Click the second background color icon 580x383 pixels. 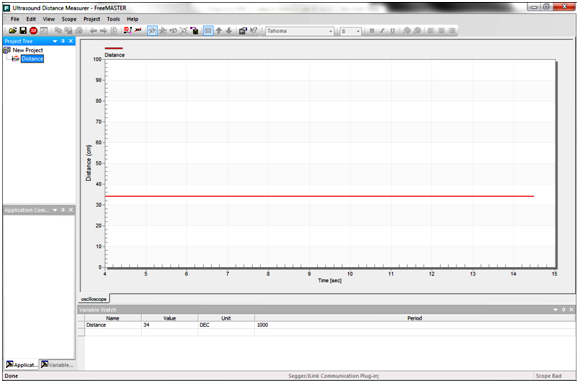[x=417, y=31]
